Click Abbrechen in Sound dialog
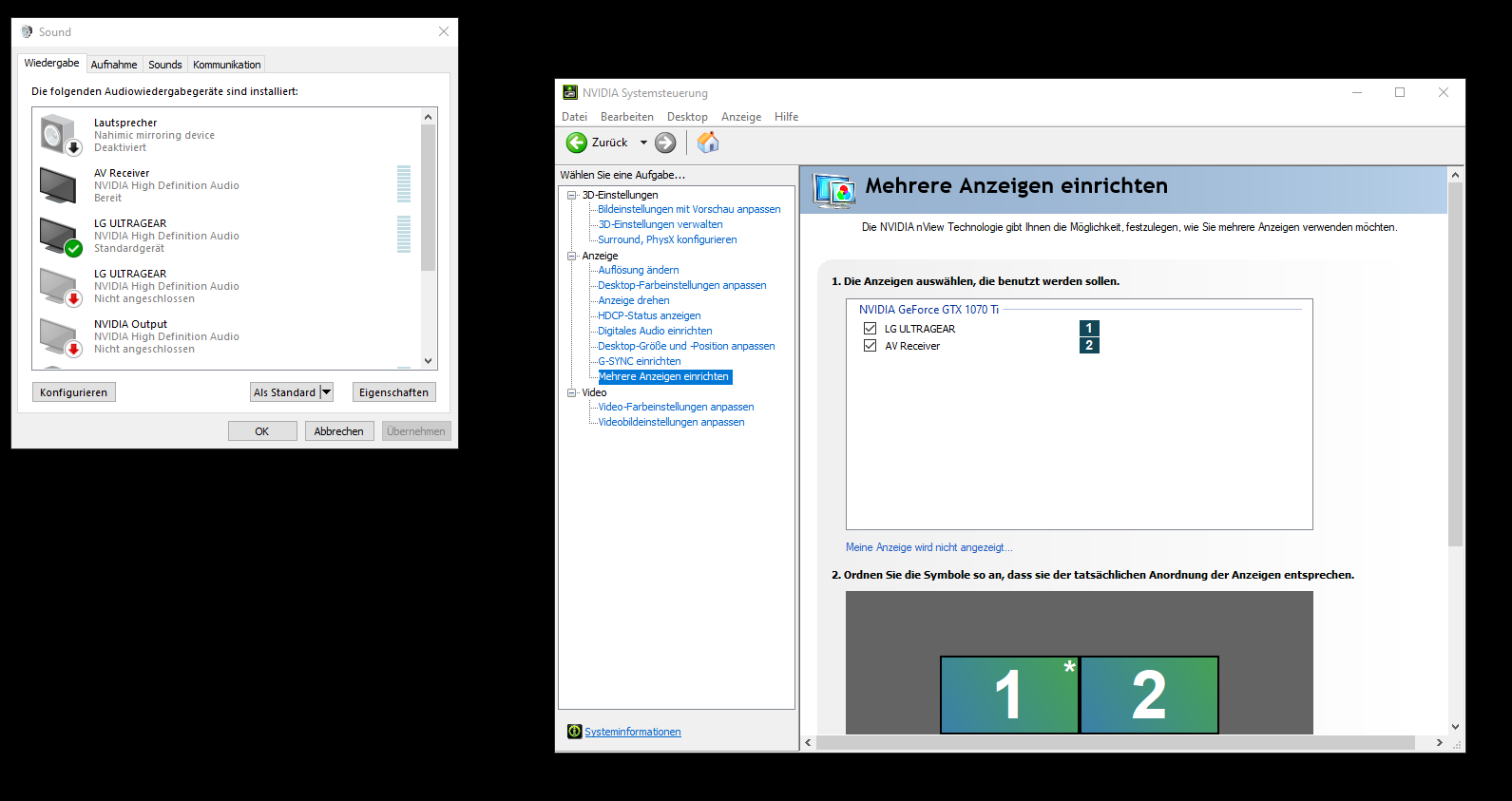Image resolution: width=1512 pixels, height=801 pixels. coord(339,430)
